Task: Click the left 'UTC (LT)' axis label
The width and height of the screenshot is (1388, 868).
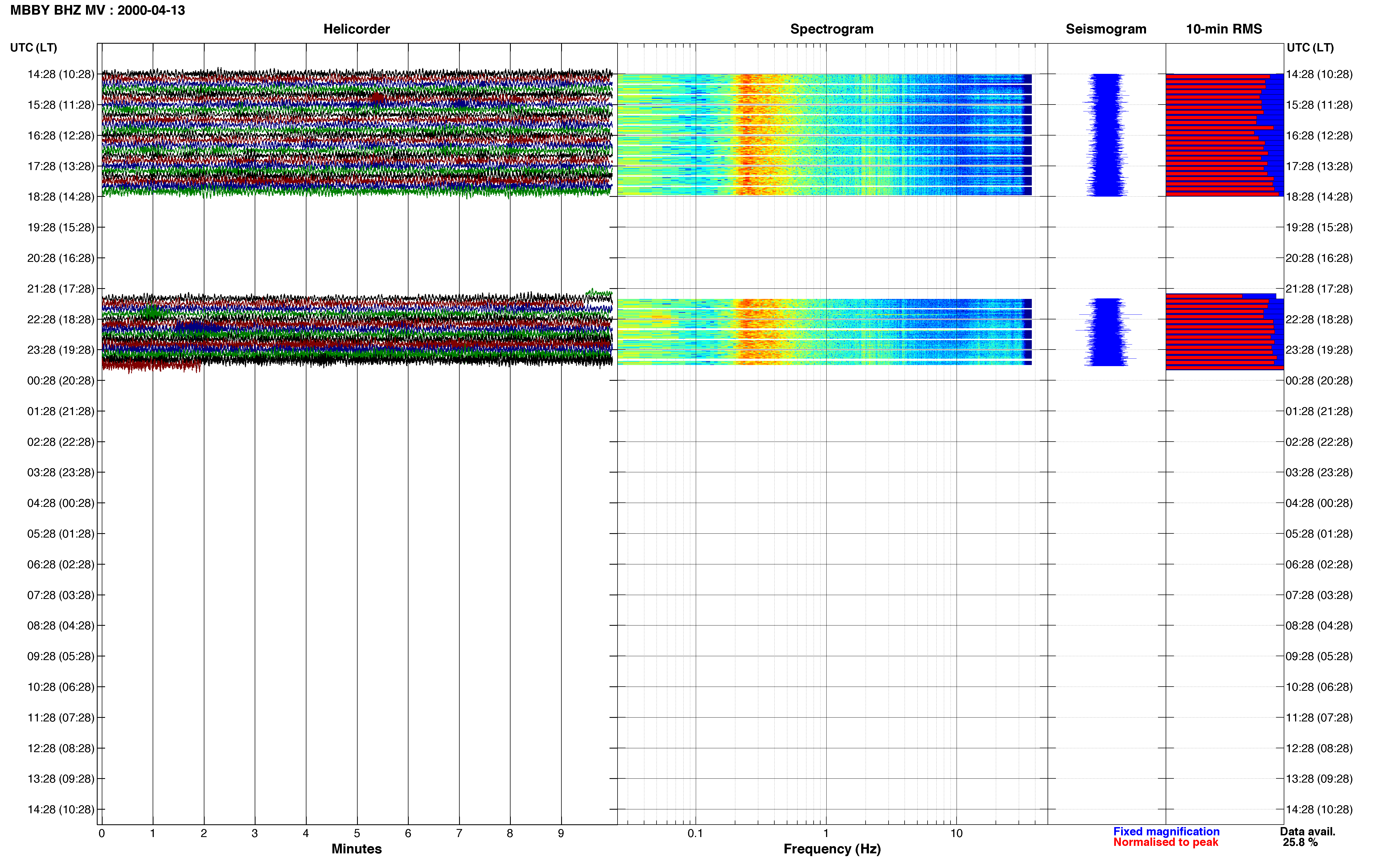Action: coord(33,48)
